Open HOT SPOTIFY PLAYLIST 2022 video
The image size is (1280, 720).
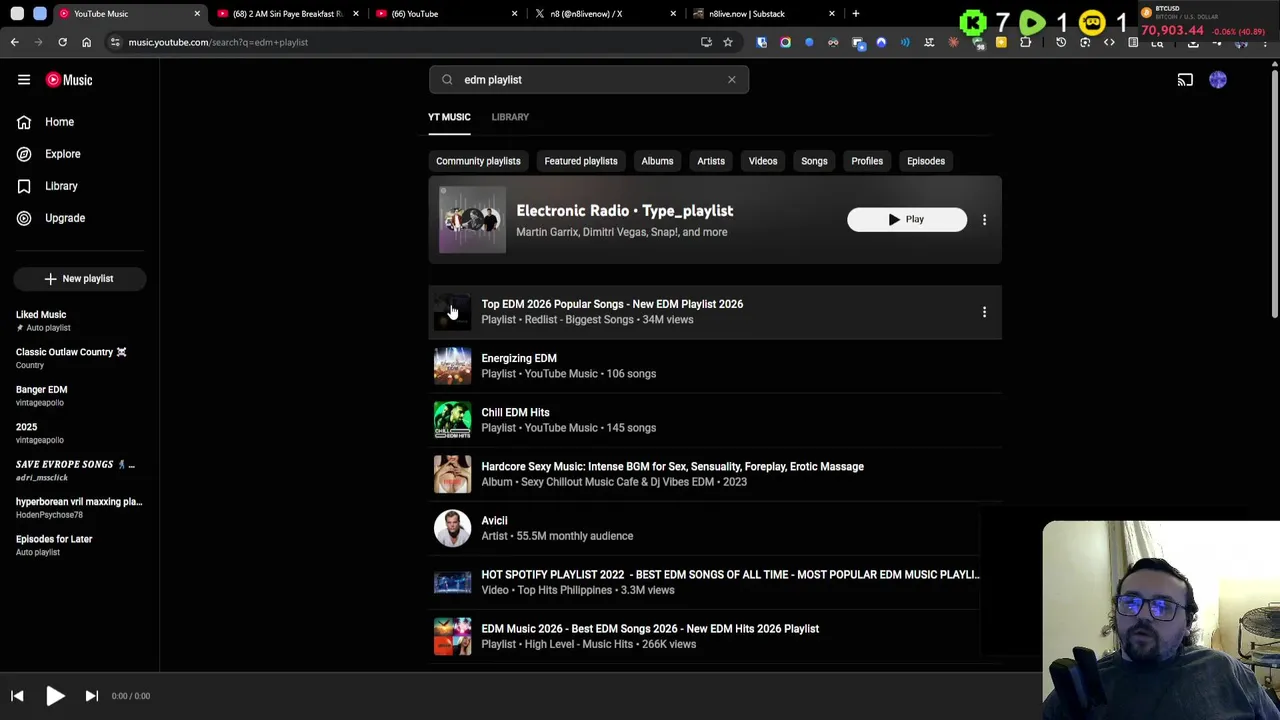click(x=730, y=574)
